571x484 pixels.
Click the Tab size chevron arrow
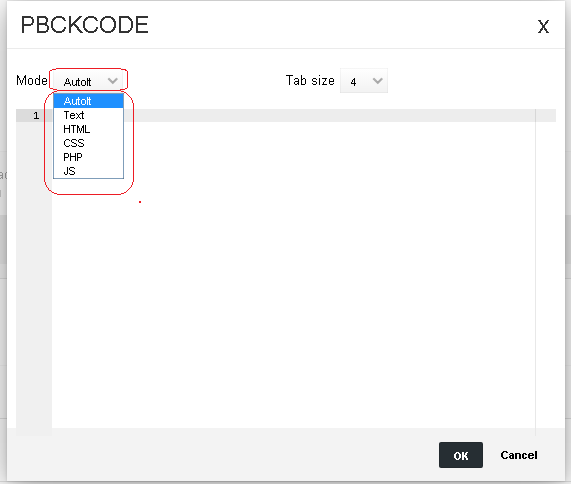click(378, 80)
